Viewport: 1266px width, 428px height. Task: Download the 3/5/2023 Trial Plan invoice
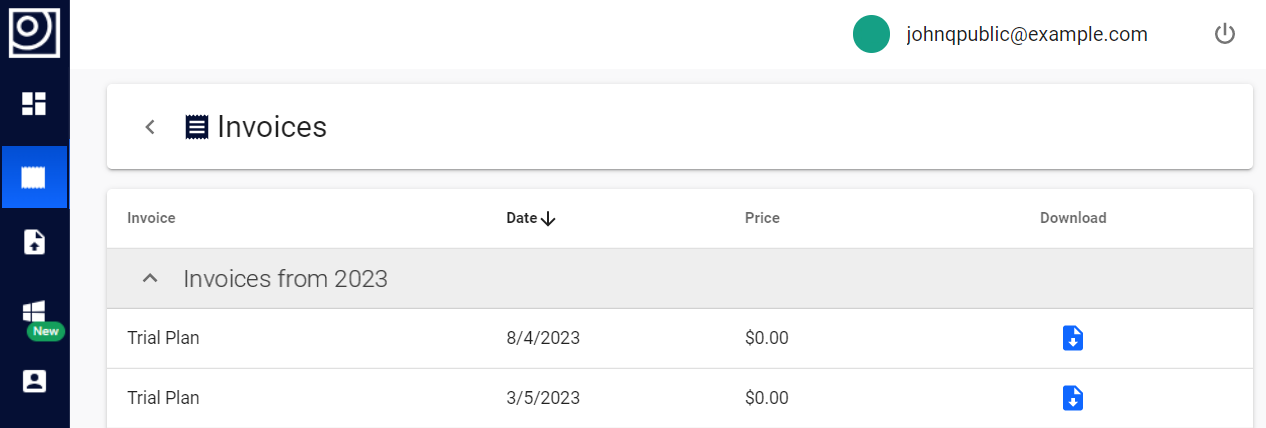tap(1072, 398)
